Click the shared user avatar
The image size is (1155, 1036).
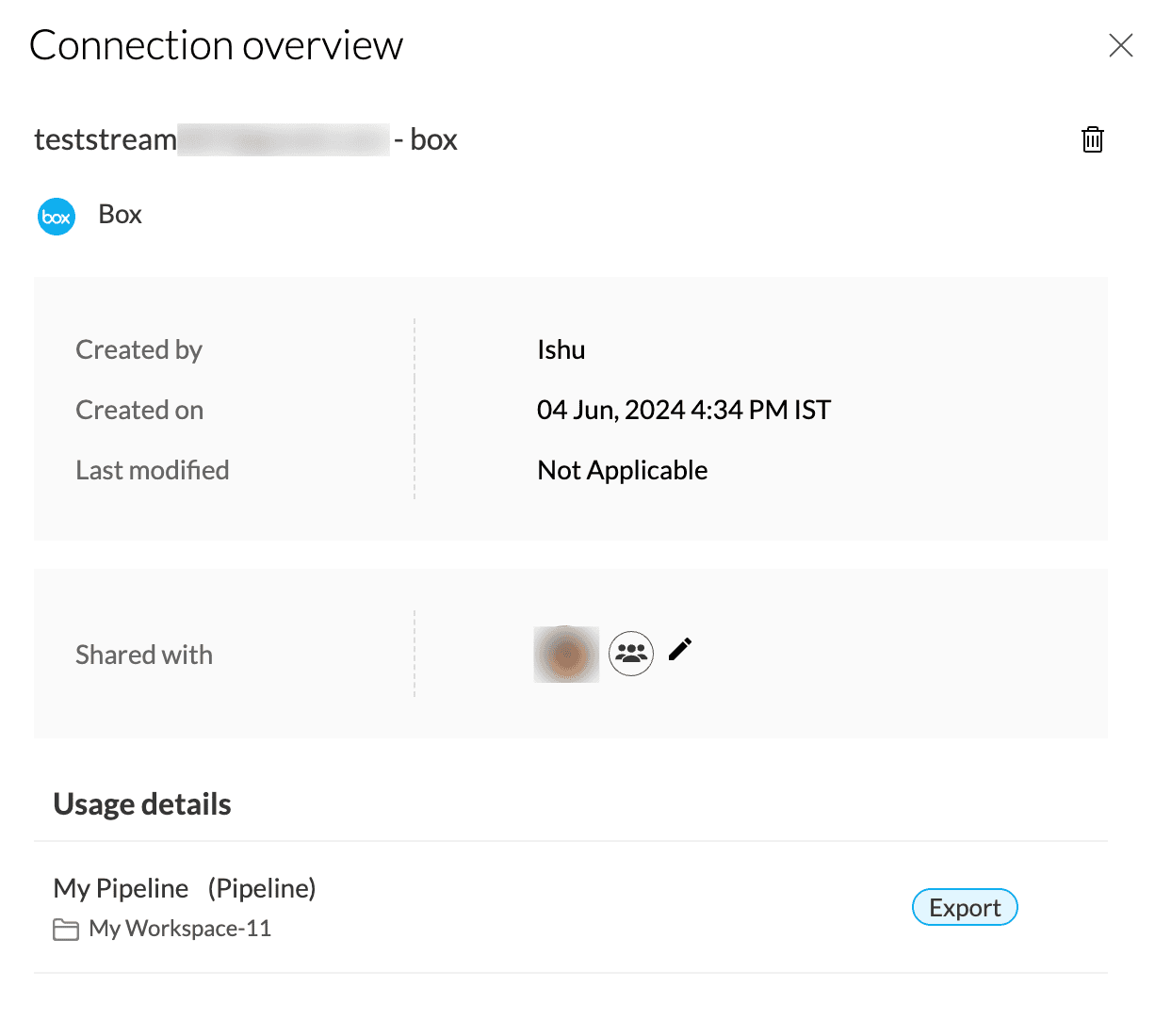[566, 654]
